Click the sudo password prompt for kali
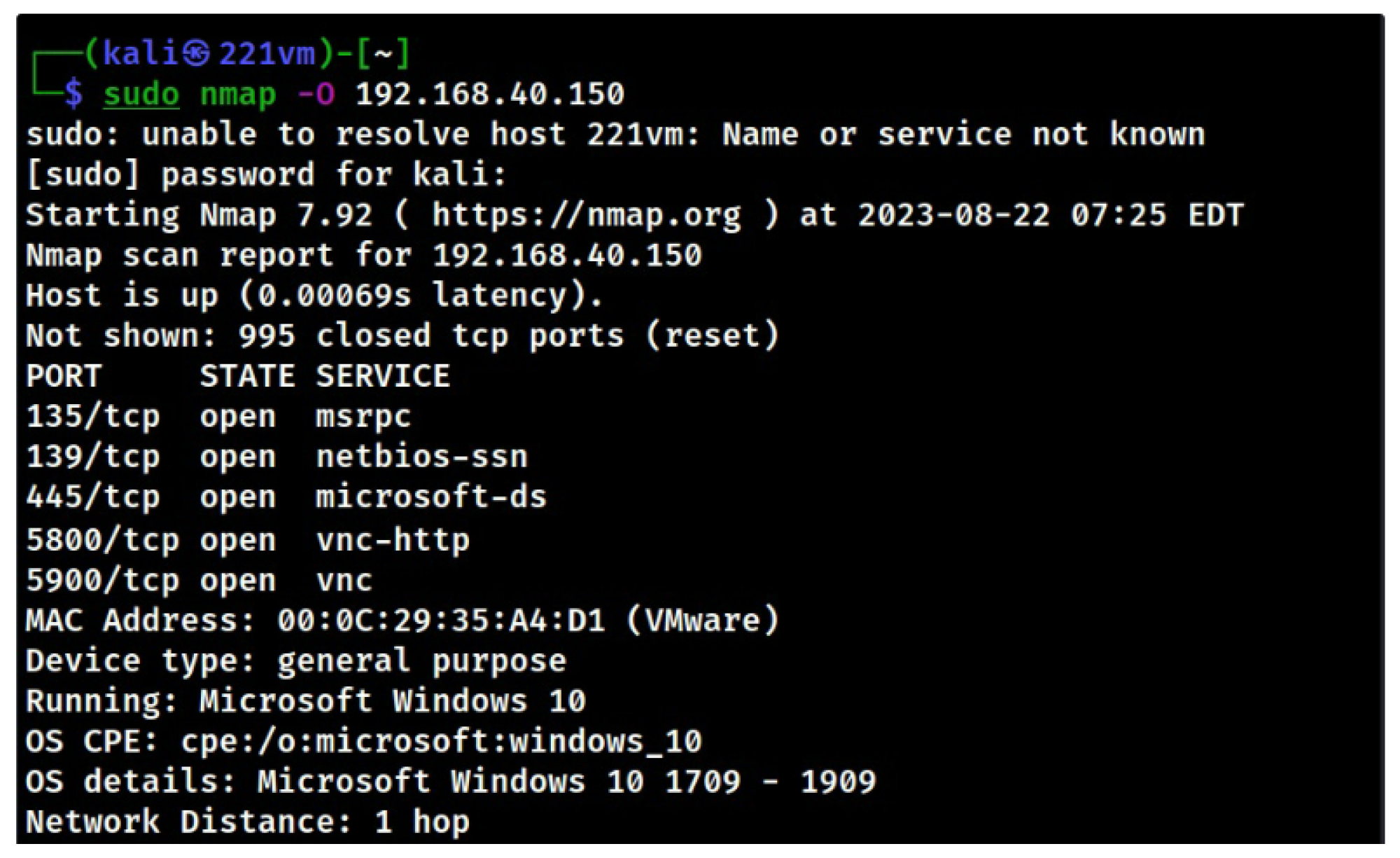This screenshot has width=1400, height=858. pyautogui.click(x=266, y=175)
